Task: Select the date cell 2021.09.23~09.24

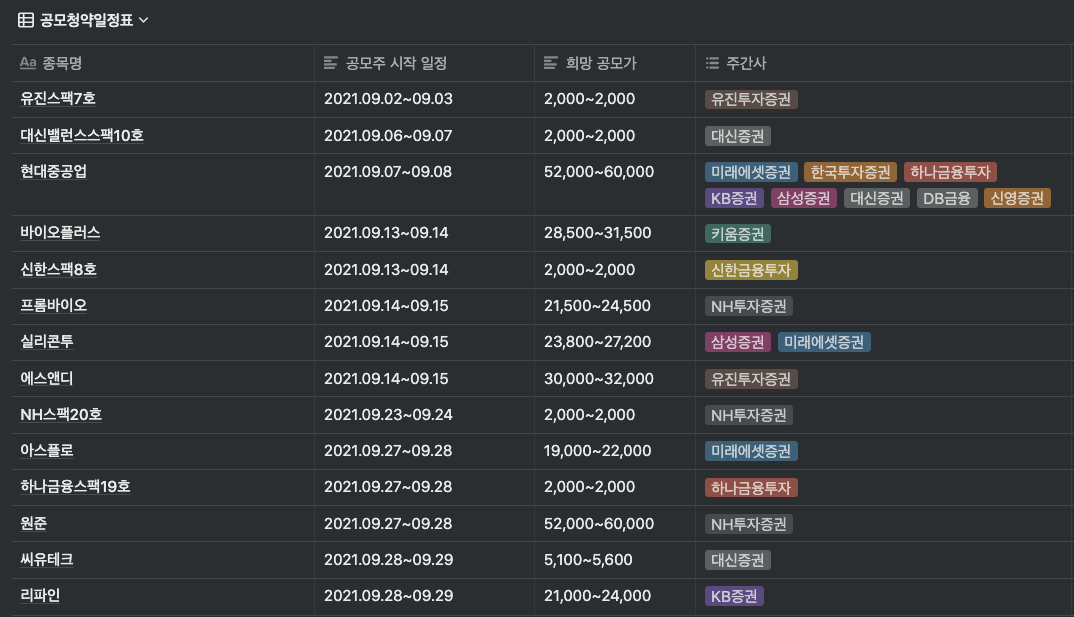Action: (x=425, y=415)
